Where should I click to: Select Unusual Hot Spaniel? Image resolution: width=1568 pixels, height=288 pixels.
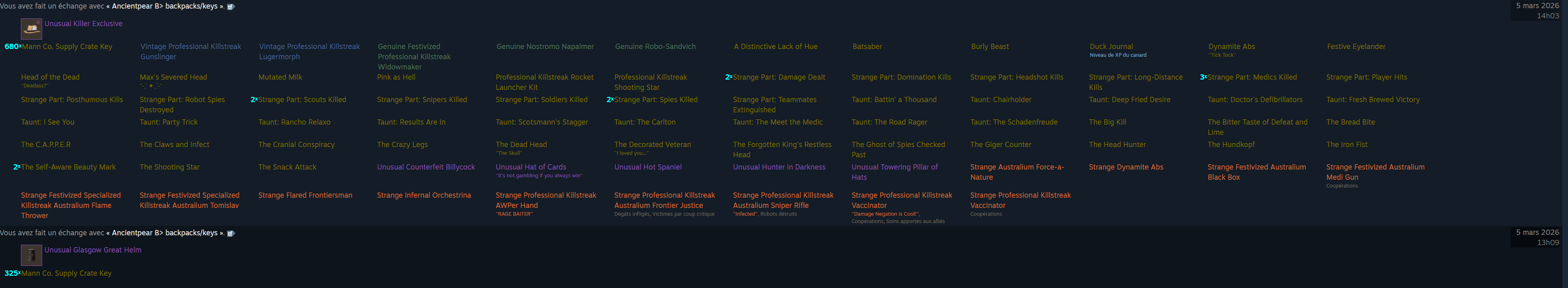tap(648, 167)
